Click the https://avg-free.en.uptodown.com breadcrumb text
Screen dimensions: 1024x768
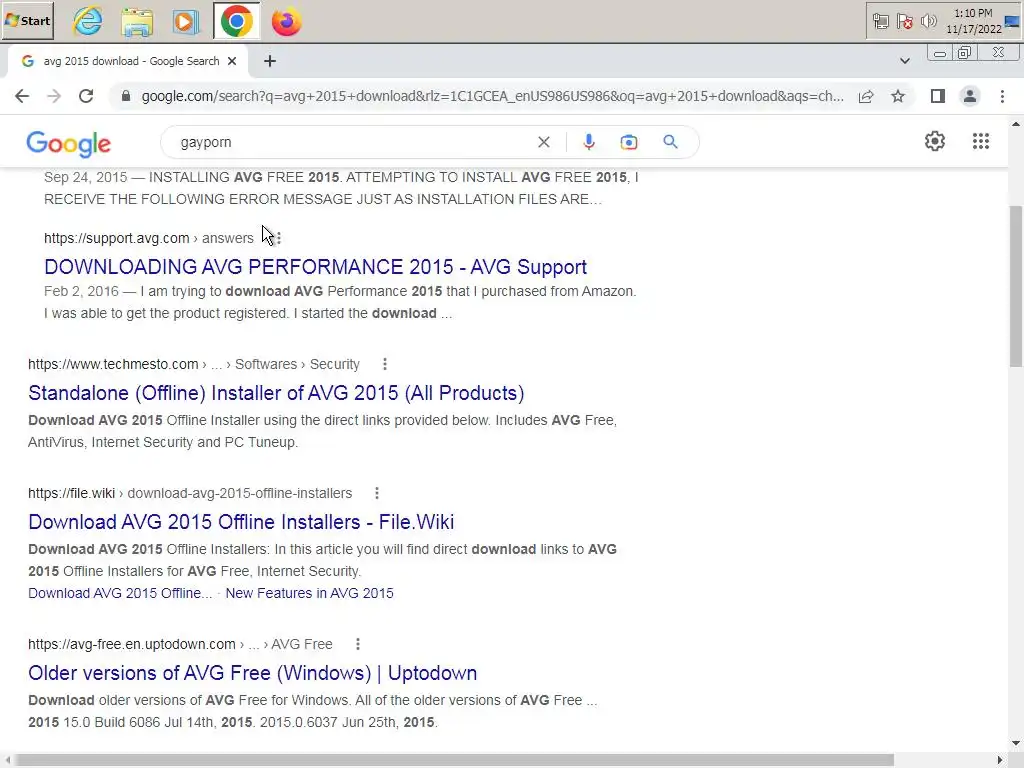[x=132, y=644]
